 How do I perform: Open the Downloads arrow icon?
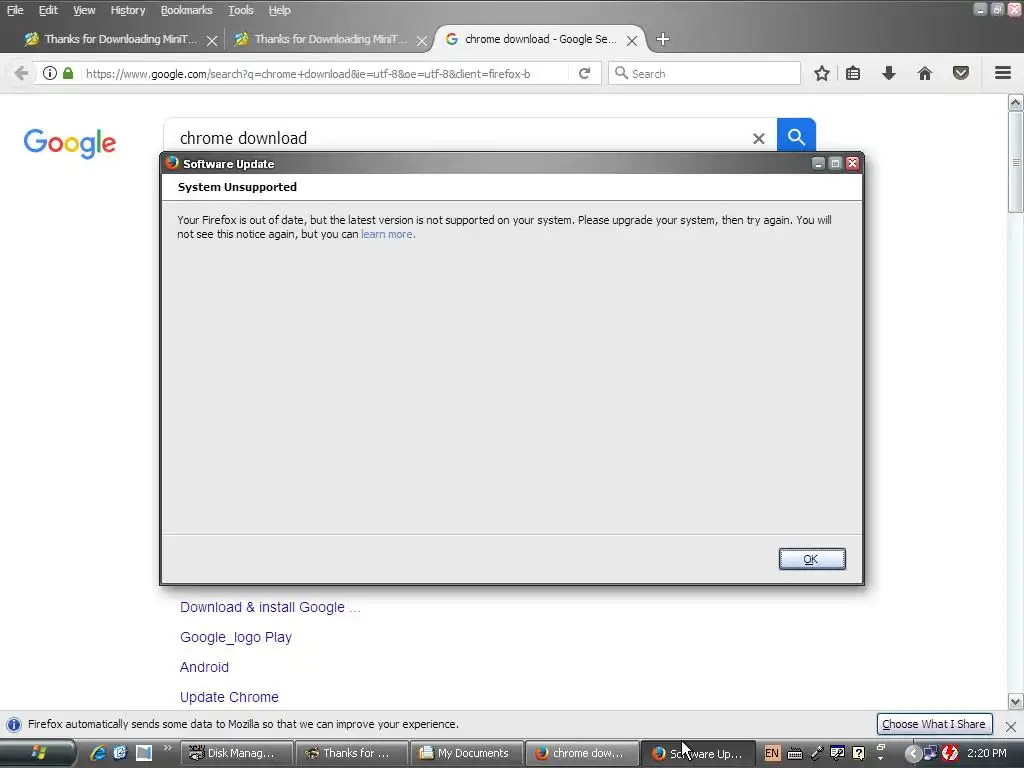point(888,73)
